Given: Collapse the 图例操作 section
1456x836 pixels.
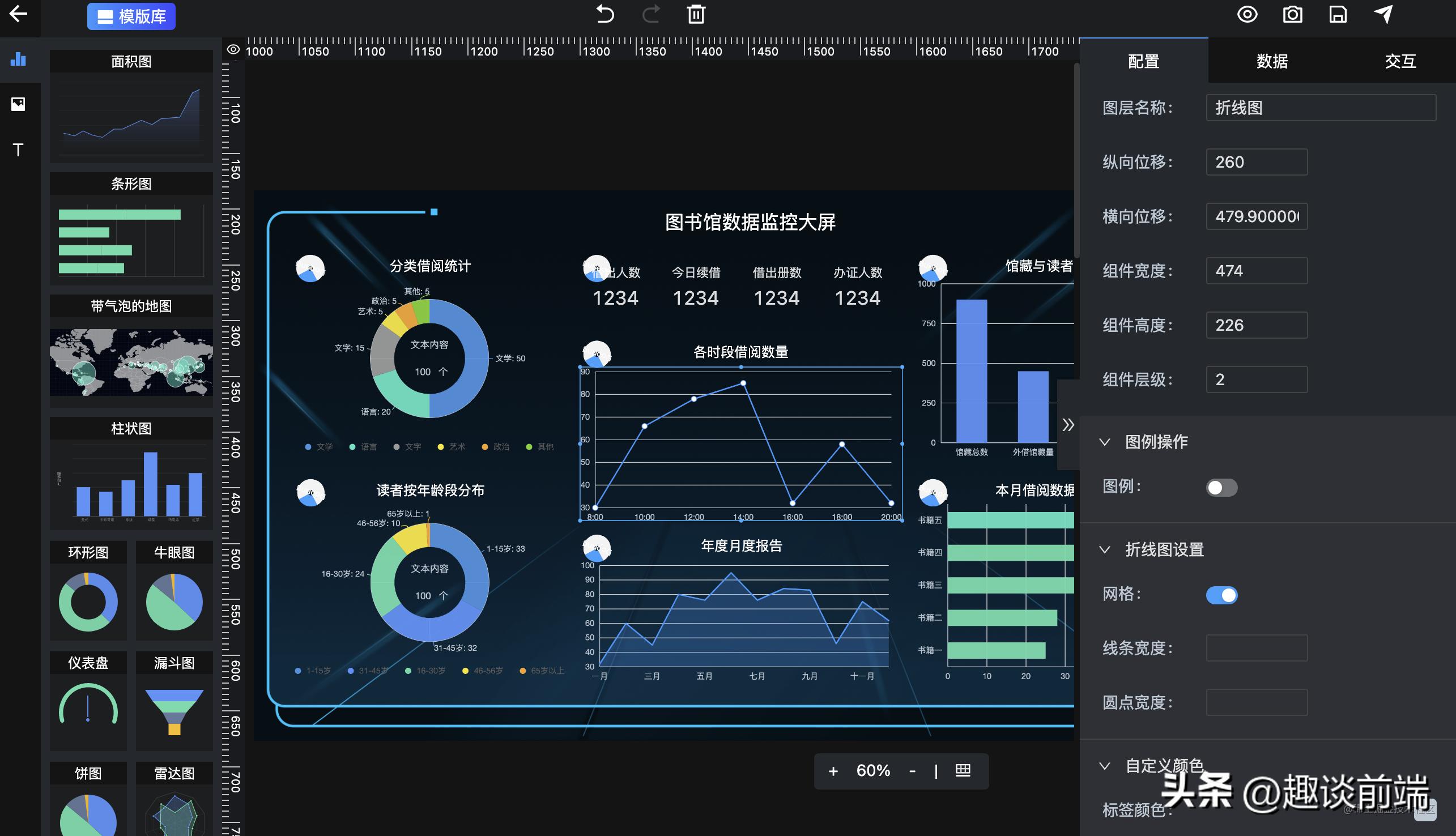Looking at the screenshot, I should pos(1105,442).
